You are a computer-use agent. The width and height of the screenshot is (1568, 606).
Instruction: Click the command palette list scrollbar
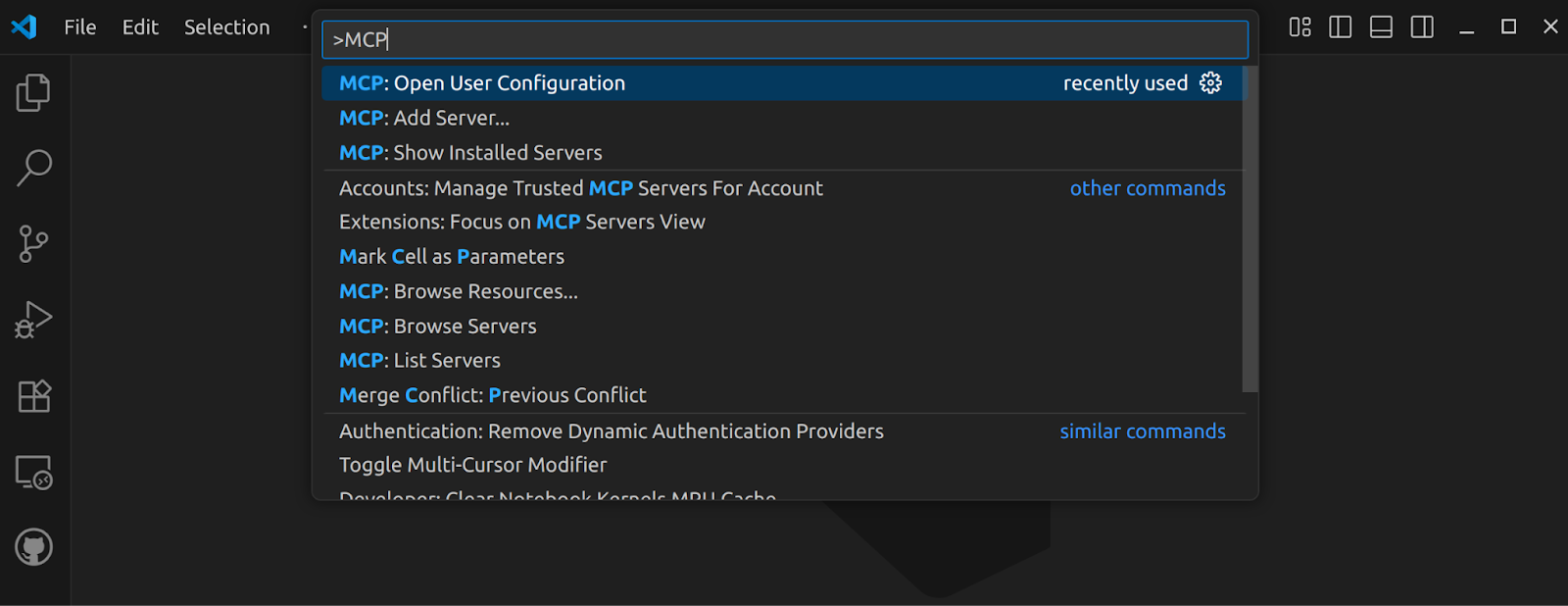click(x=1249, y=228)
